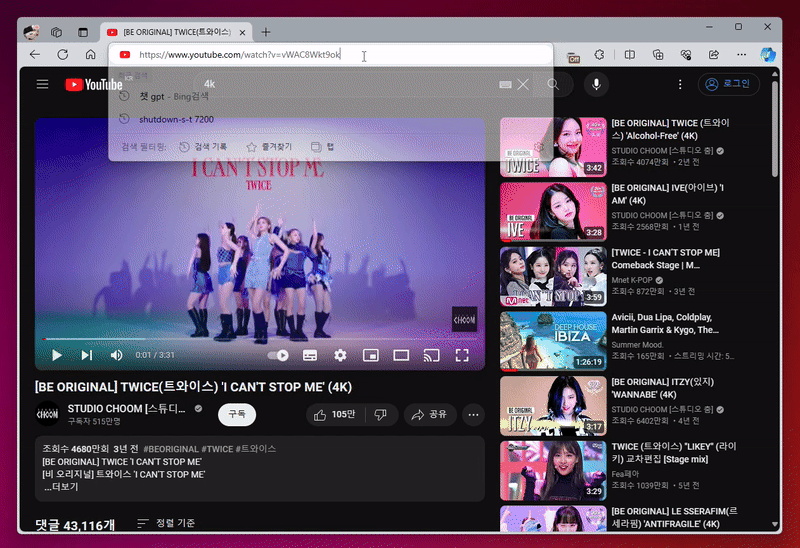Click the toolbar icon labeled Off
800x548 pixels.
[x=573, y=57]
